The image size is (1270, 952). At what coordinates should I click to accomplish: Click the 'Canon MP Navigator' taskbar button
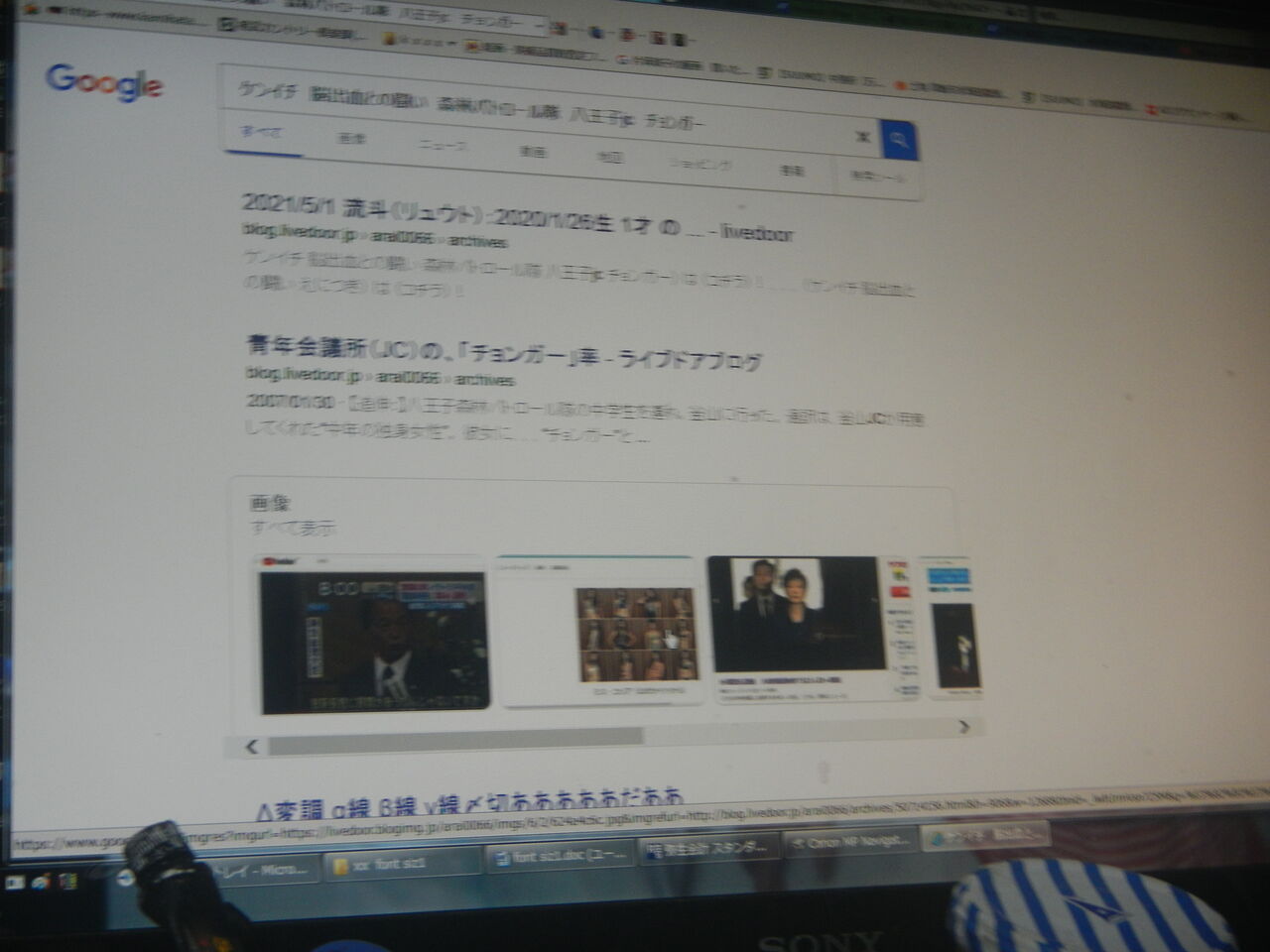pos(850,843)
